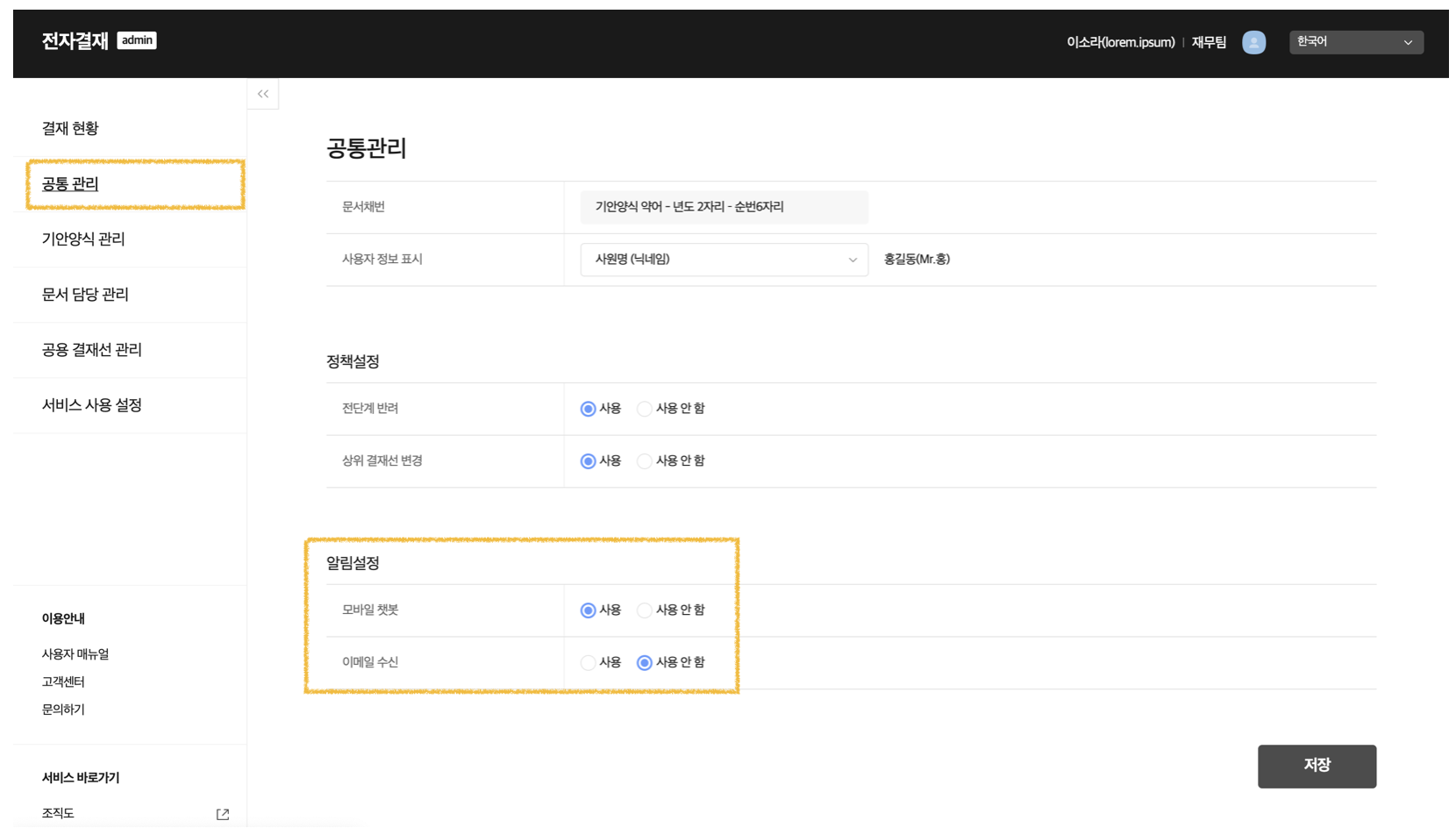Select 사용 안 함 for 전단계 반려
This screenshot has width=1456, height=835.
click(645, 409)
